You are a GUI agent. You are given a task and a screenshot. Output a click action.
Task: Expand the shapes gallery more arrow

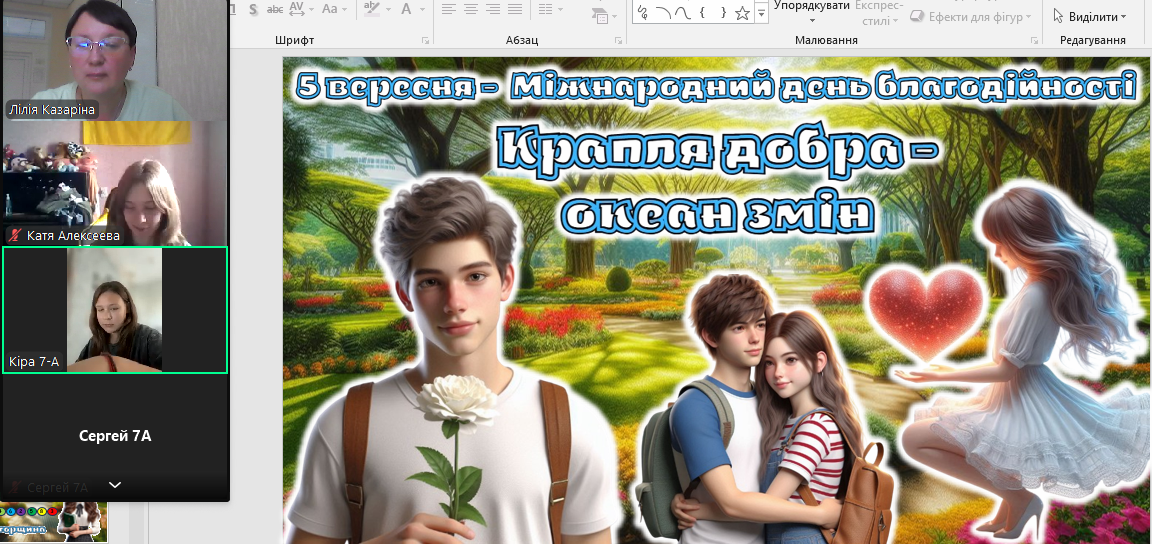[762, 13]
